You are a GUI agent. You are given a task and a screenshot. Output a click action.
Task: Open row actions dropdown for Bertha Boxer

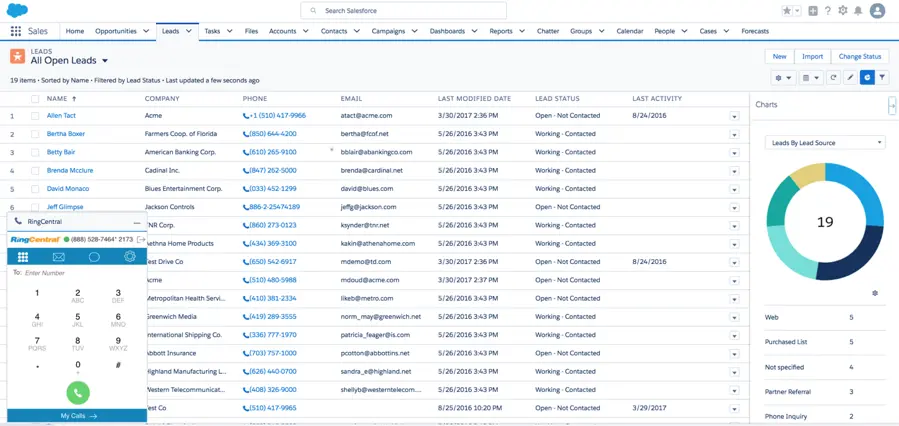tap(734, 134)
